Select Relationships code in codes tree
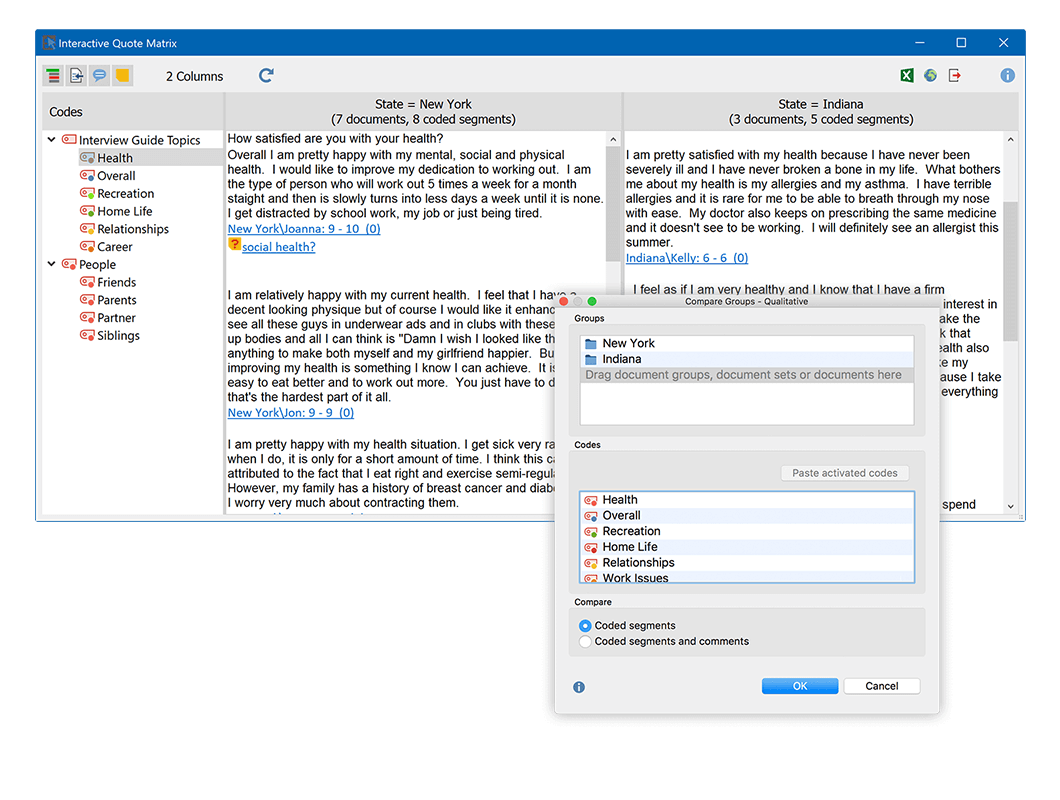 (133, 229)
